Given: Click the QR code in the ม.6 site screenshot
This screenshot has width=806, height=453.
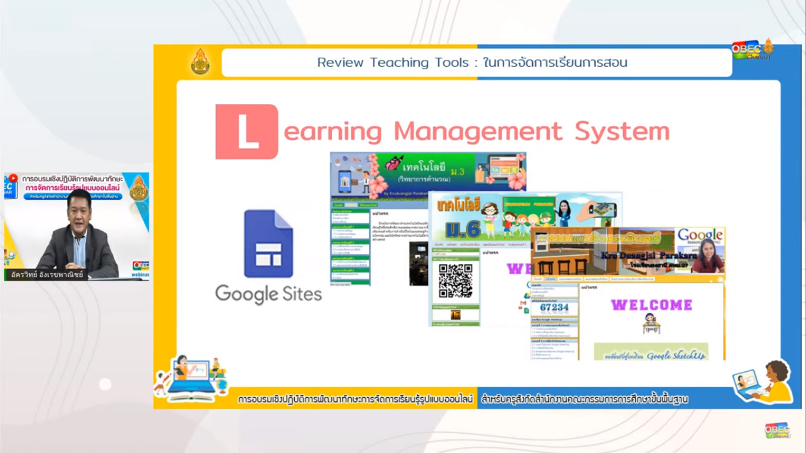Looking at the screenshot, I should [x=455, y=281].
